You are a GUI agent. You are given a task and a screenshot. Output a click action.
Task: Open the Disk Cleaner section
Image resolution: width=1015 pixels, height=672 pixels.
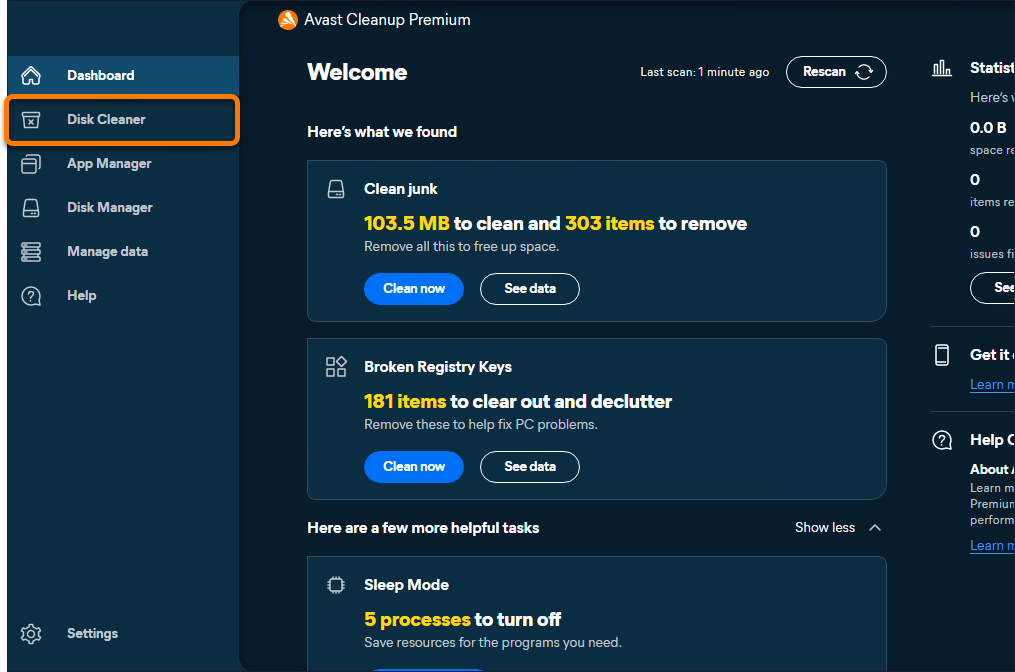click(x=123, y=120)
